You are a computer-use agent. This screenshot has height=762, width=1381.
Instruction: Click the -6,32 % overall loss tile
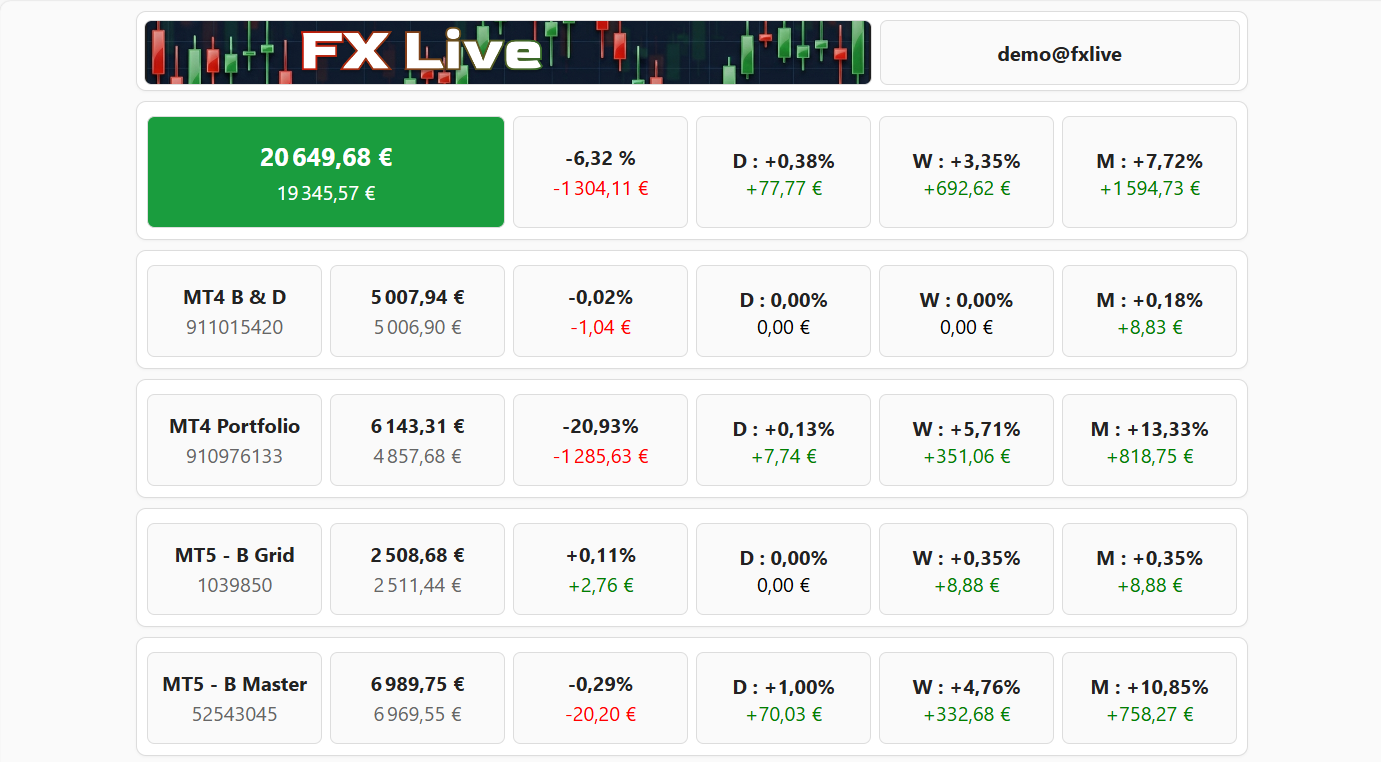pos(599,171)
